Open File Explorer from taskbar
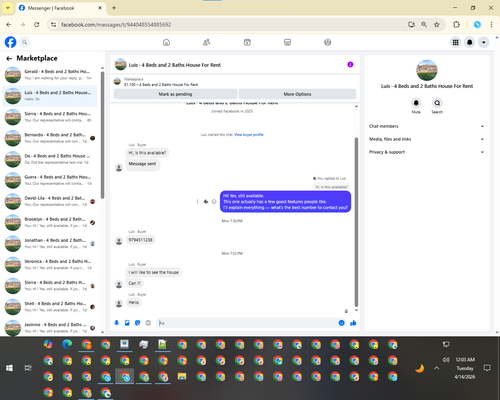Screen dimensions: 500x400 click(182, 376)
